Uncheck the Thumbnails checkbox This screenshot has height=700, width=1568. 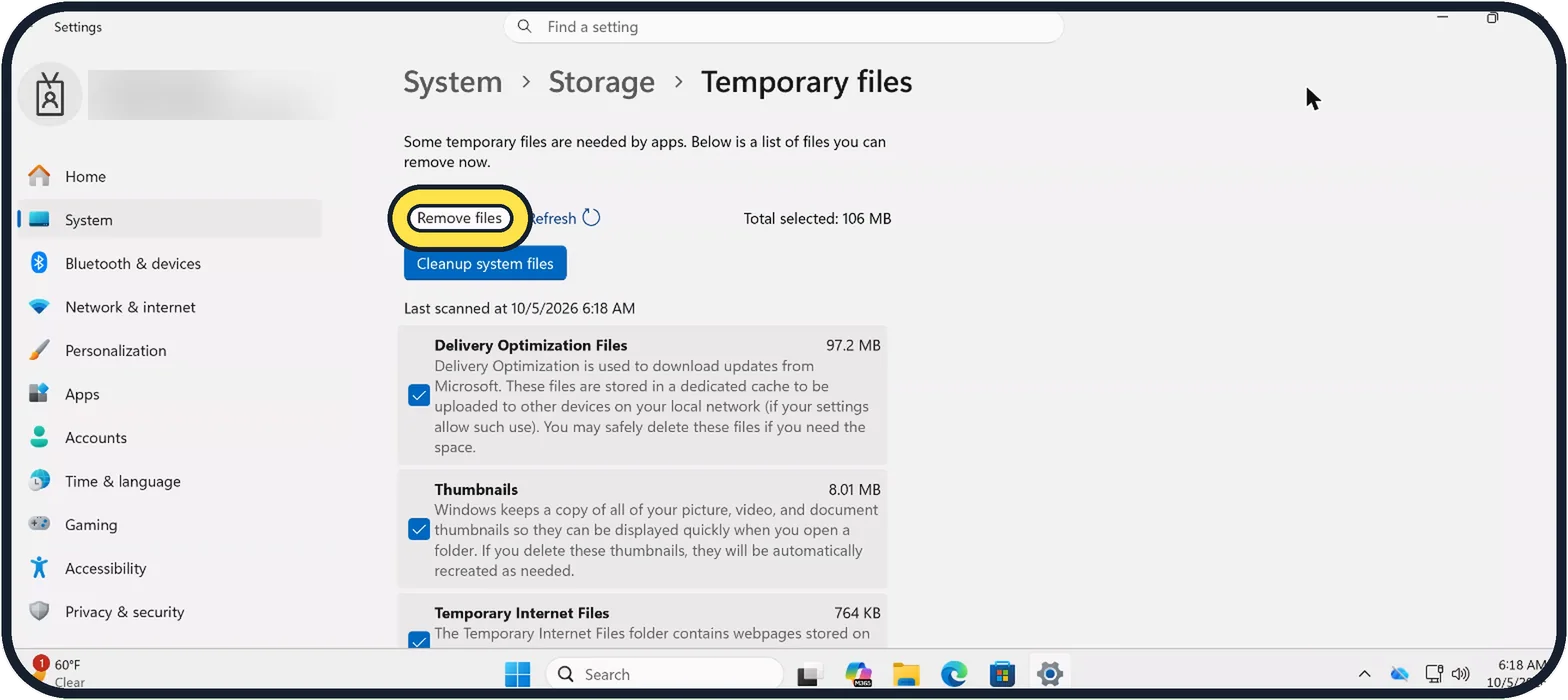click(x=419, y=530)
